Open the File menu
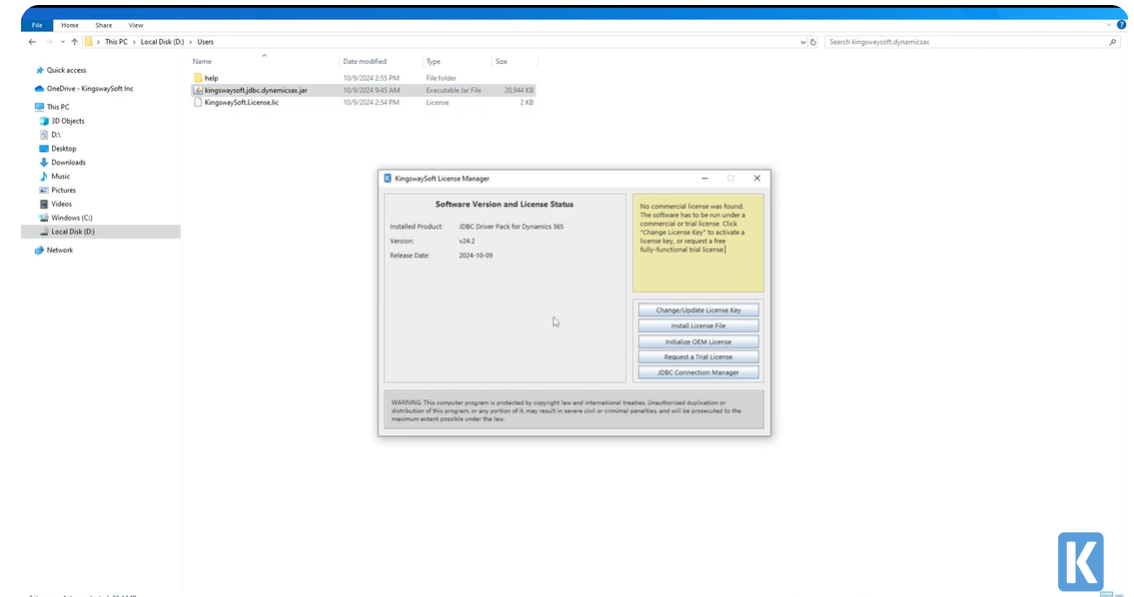 (36, 24)
